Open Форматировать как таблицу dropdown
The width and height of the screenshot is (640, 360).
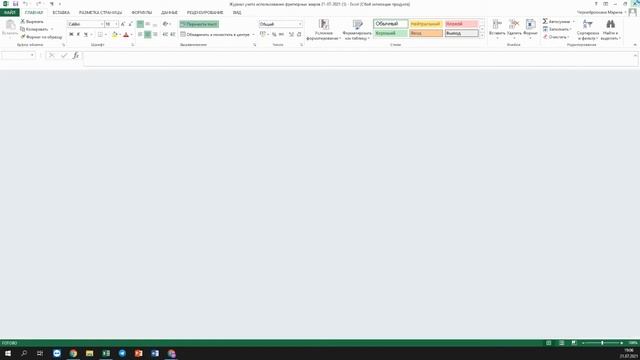tap(357, 29)
